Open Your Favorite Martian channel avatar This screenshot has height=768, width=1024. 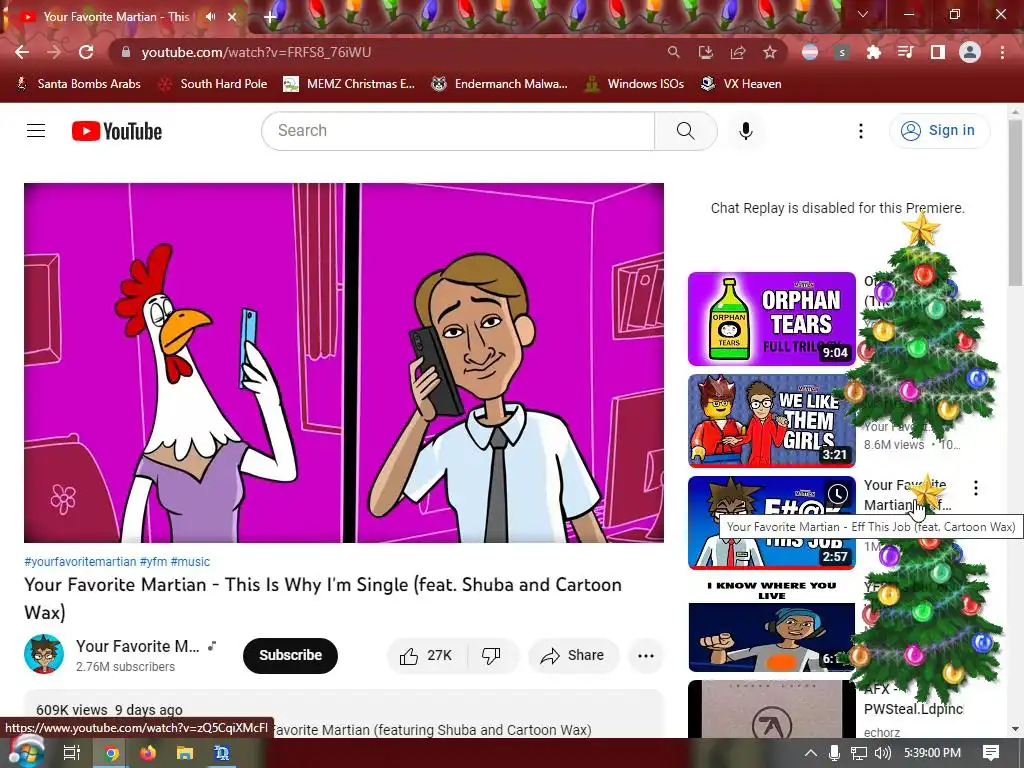44,654
